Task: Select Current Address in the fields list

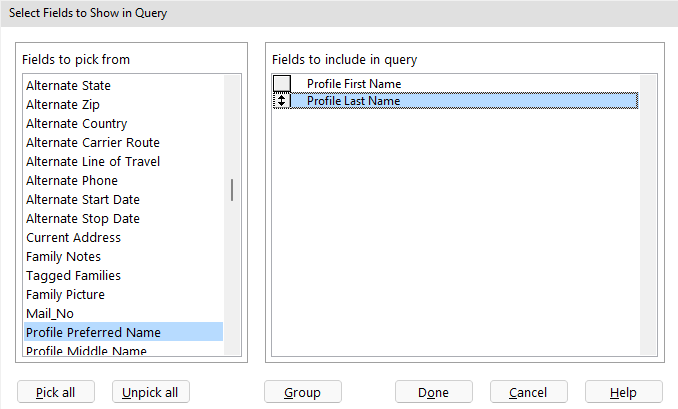Action: pos(73,238)
